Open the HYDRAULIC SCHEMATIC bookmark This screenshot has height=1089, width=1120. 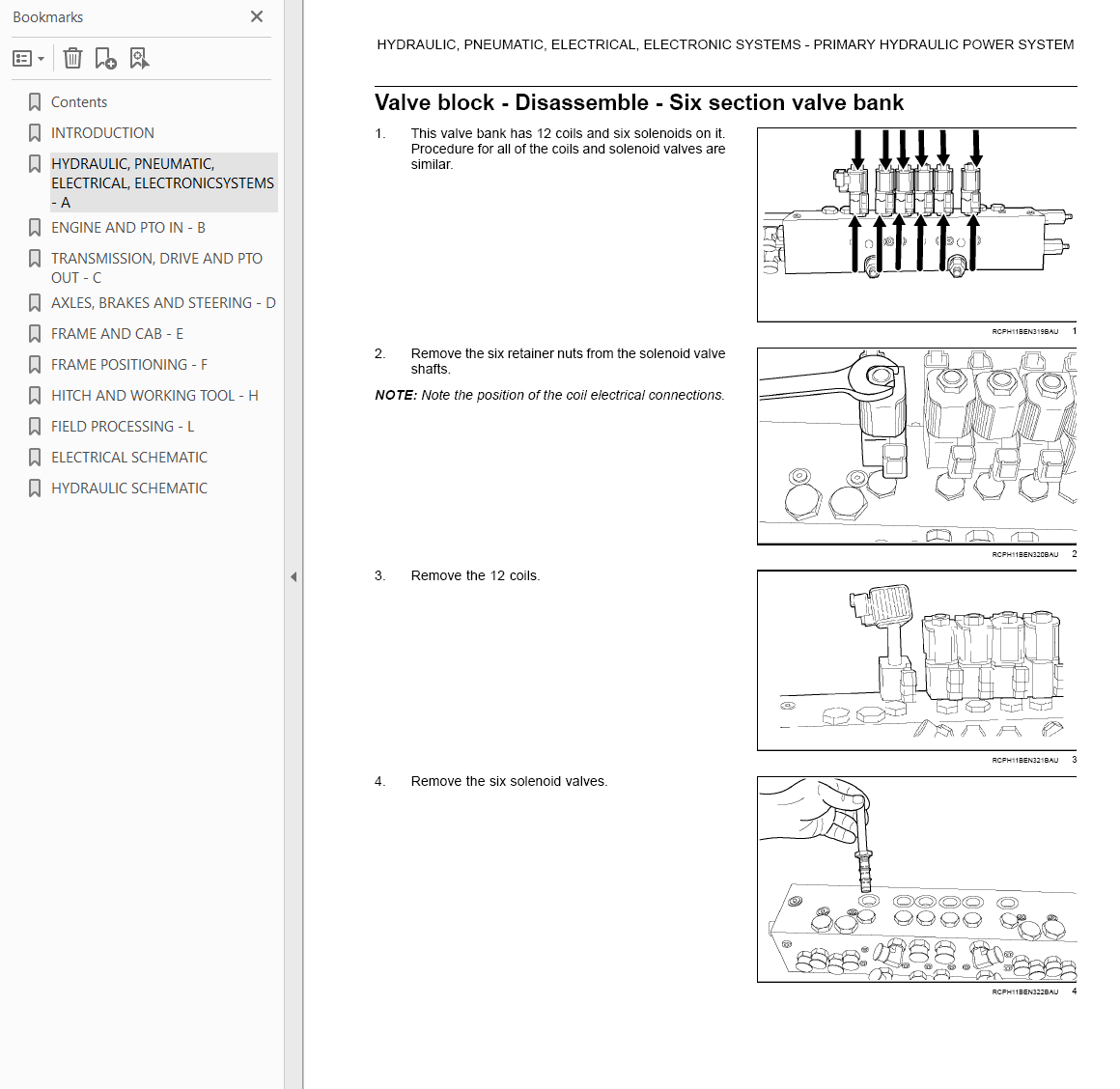pos(129,489)
